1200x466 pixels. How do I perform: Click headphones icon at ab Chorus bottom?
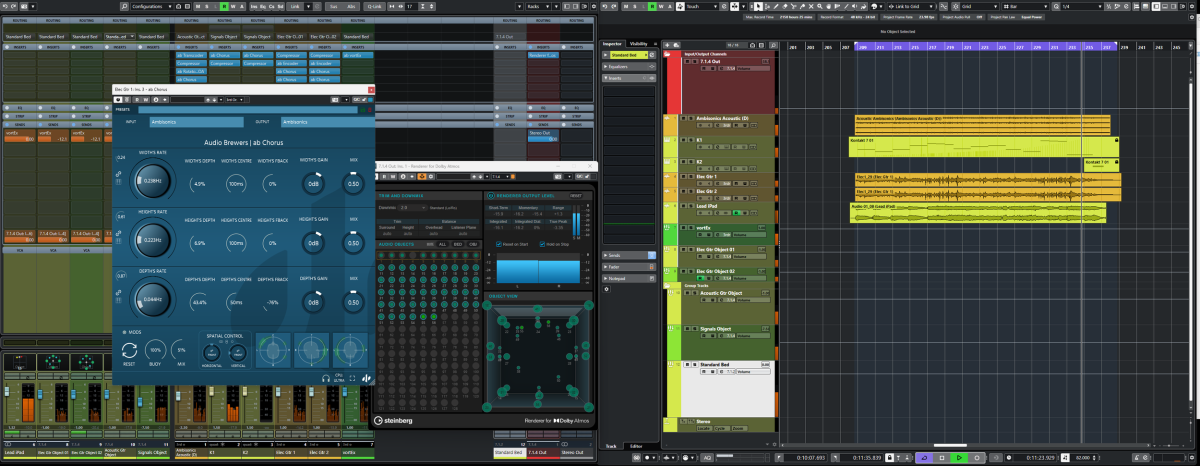click(x=326, y=378)
